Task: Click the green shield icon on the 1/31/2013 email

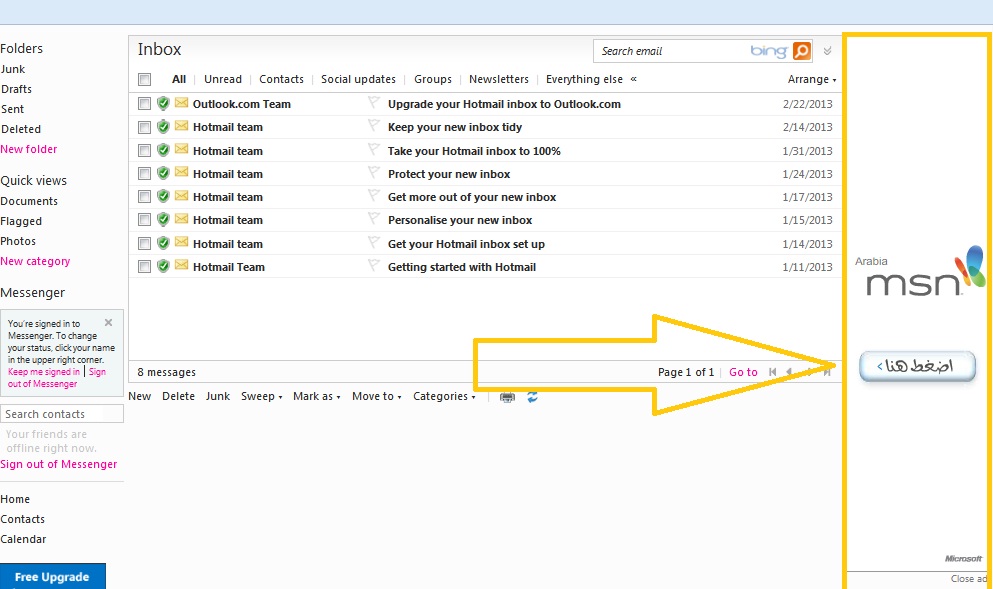Action: pyautogui.click(x=163, y=150)
